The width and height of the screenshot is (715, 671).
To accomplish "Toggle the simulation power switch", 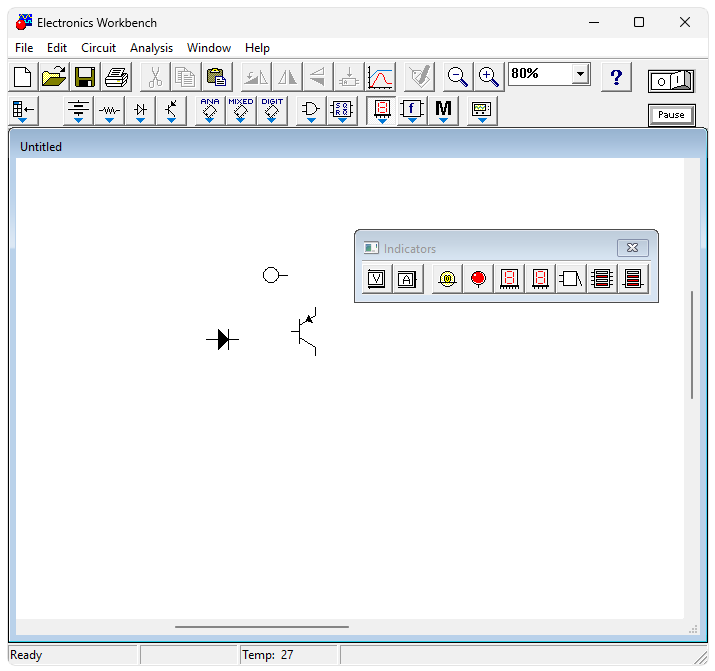I will click(x=671, y=82).
